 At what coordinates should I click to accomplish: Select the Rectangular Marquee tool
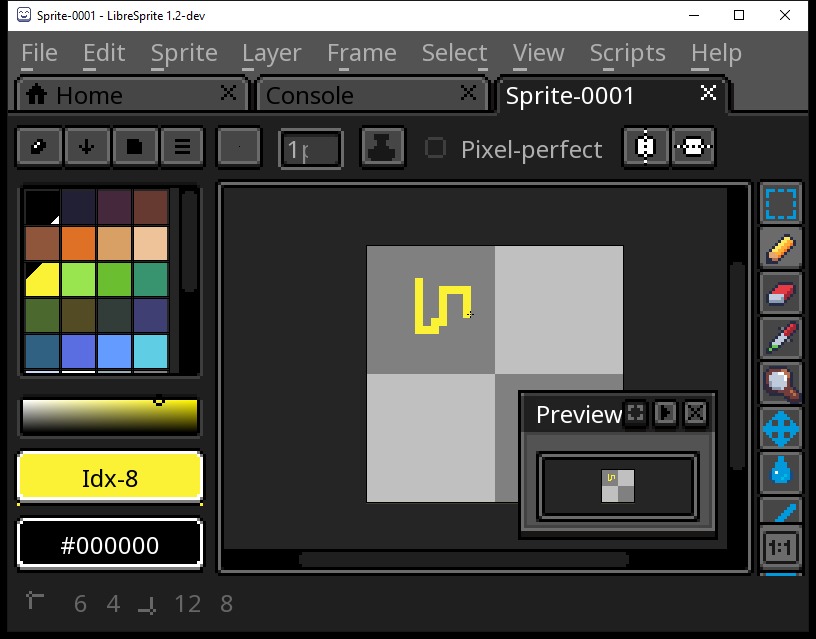(781, 203)
